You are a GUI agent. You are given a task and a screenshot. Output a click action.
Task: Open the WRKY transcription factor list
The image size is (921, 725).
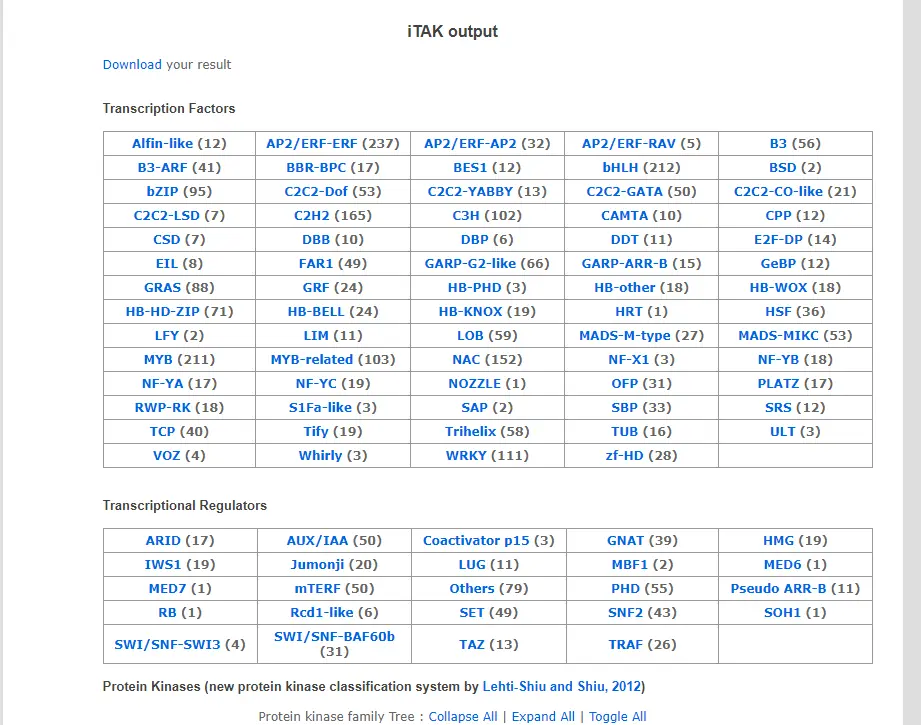pyautogui.click(x=466, y=455)
